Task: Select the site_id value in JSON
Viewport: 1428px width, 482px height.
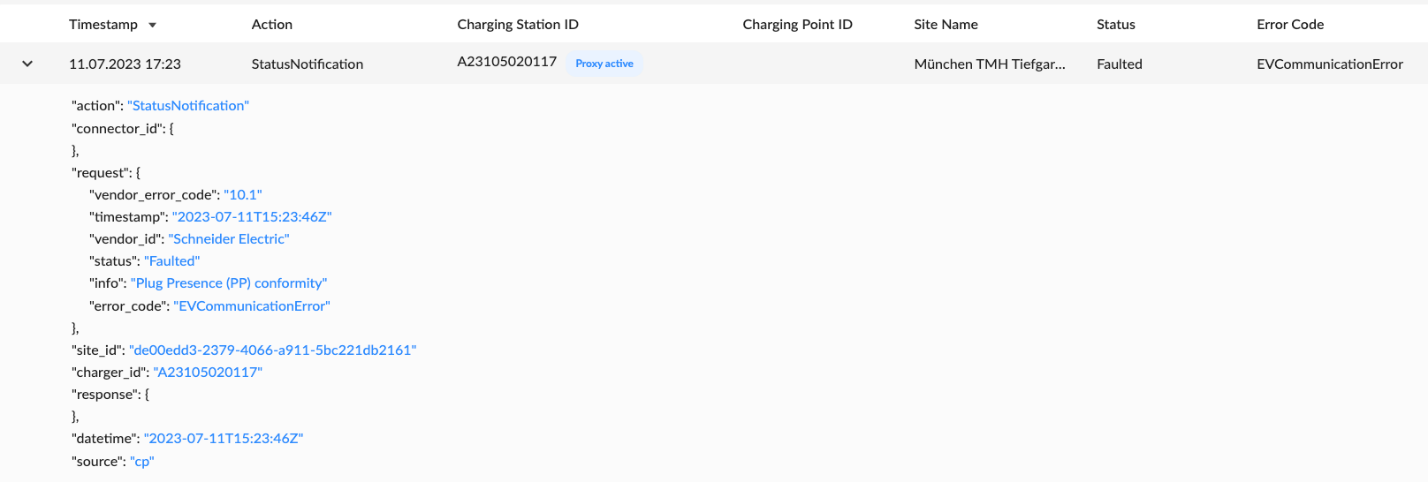Action: click(x=273, y=350)
